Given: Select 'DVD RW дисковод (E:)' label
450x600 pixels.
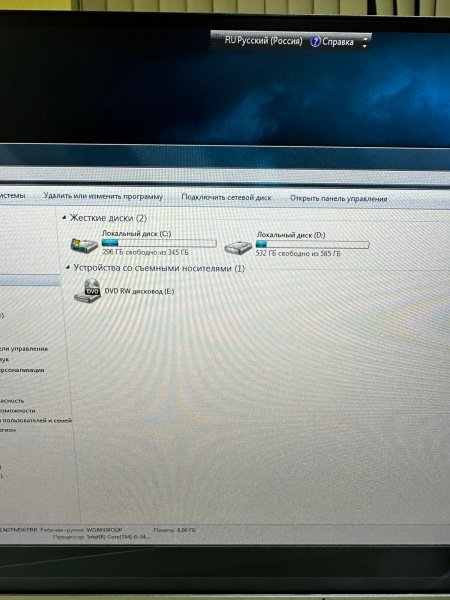Looking at the screenshot, I should pos(139,291).
